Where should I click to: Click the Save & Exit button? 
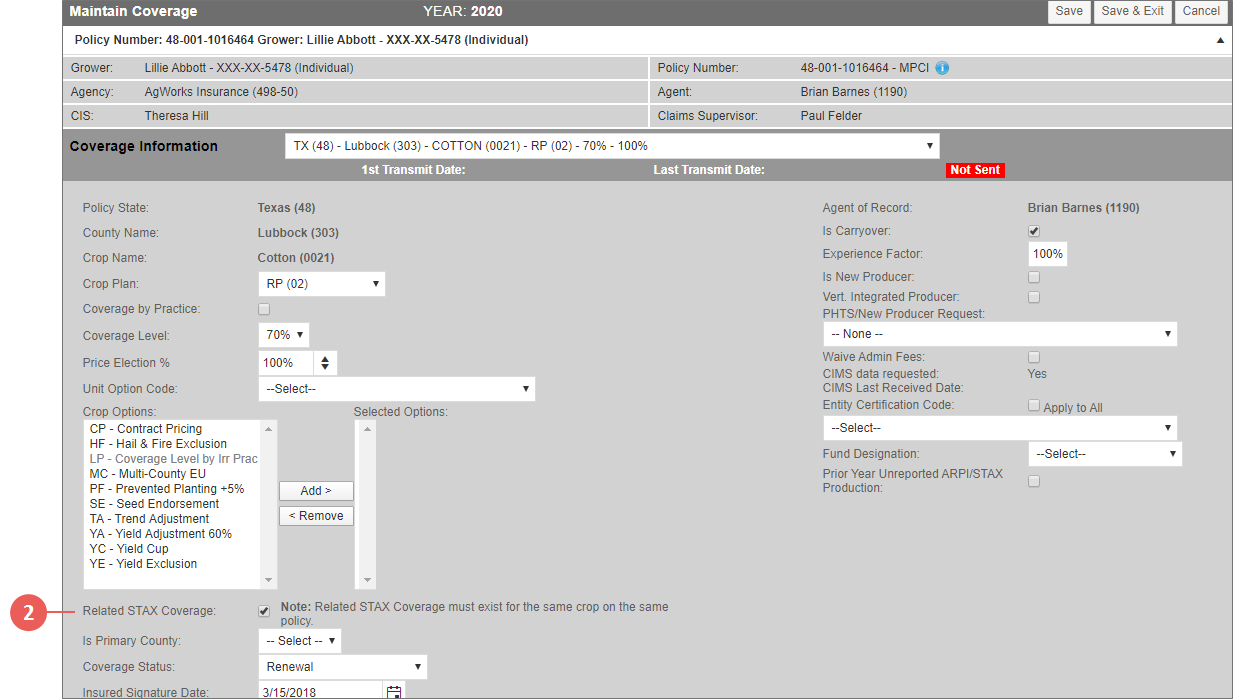(x=1132, y=11)
